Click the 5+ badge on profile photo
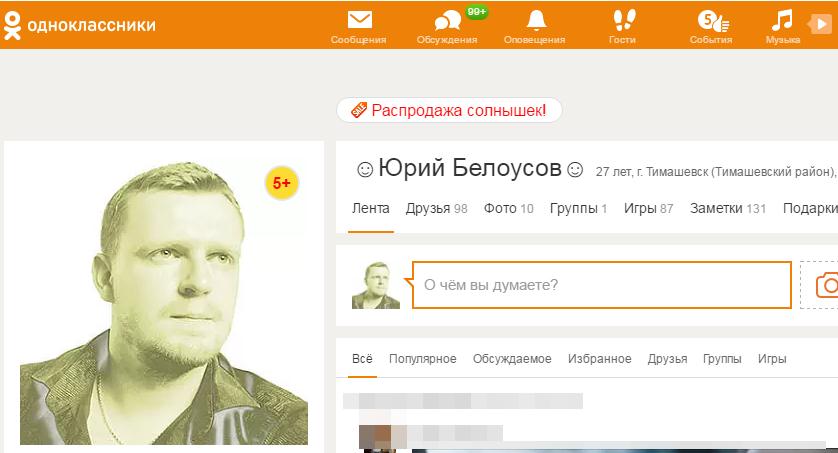838x453 pixels. pos(282,183)
